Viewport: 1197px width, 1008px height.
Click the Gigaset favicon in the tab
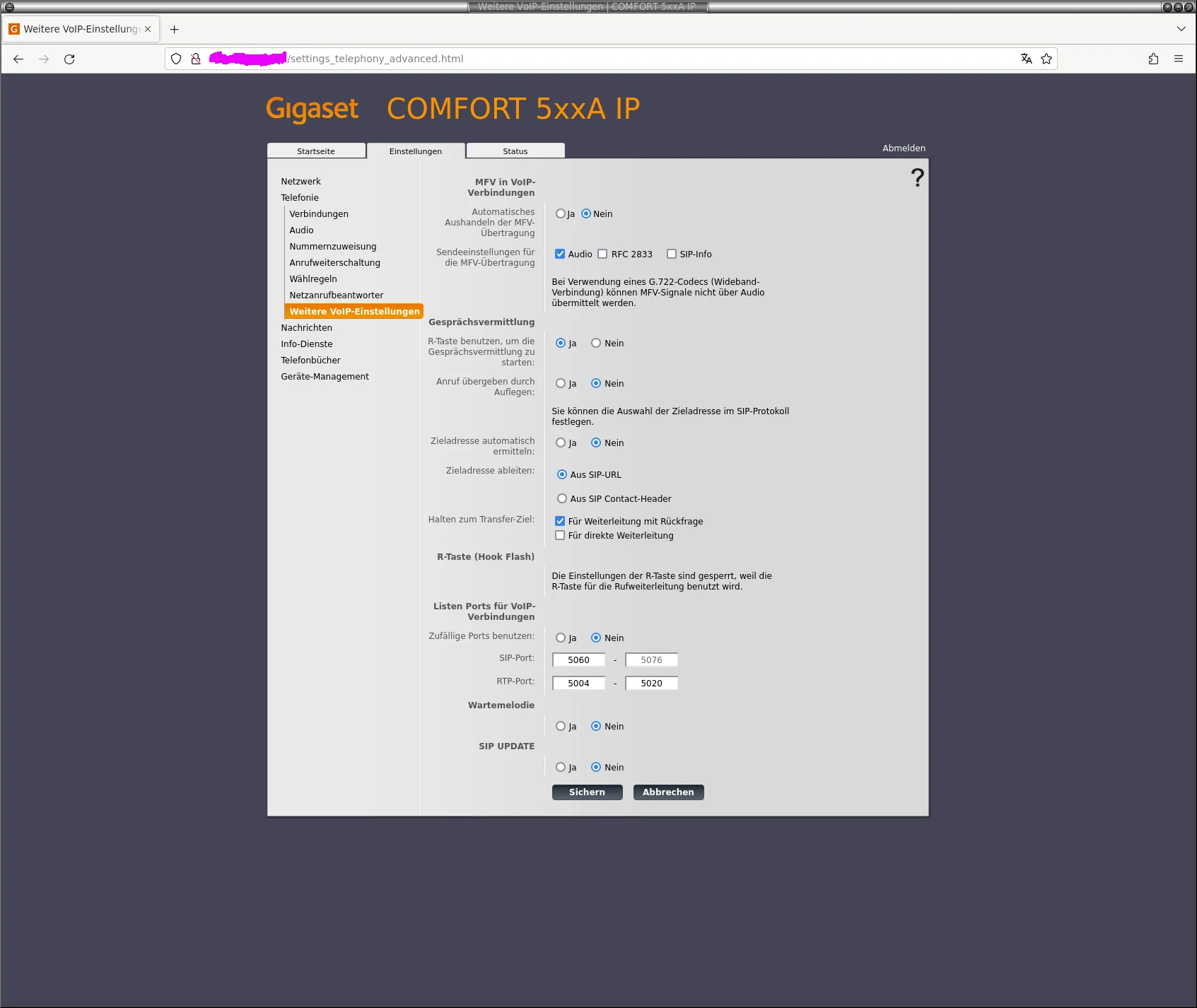tap(14, 29)
